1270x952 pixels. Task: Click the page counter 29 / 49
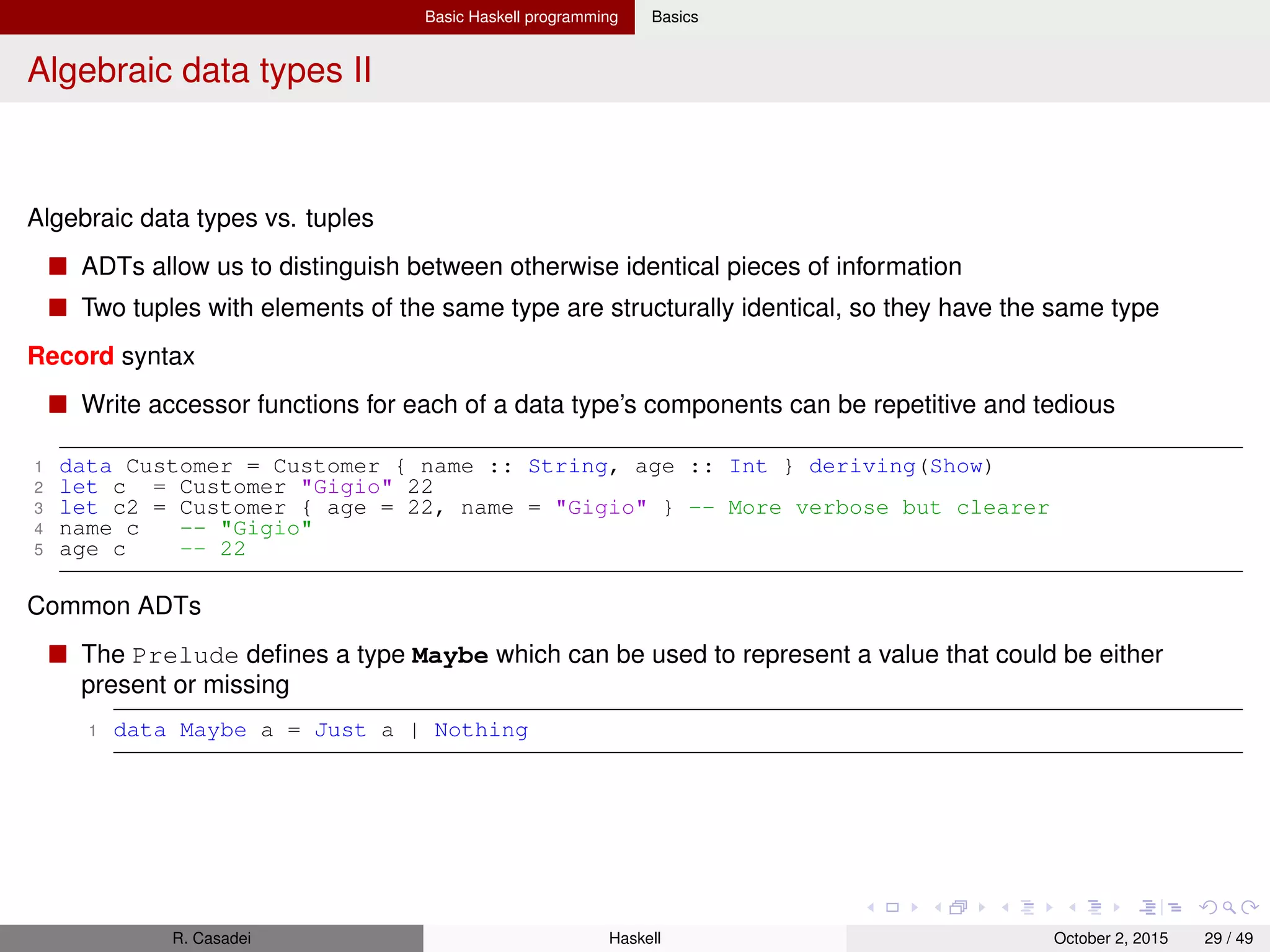[1228, 938]
